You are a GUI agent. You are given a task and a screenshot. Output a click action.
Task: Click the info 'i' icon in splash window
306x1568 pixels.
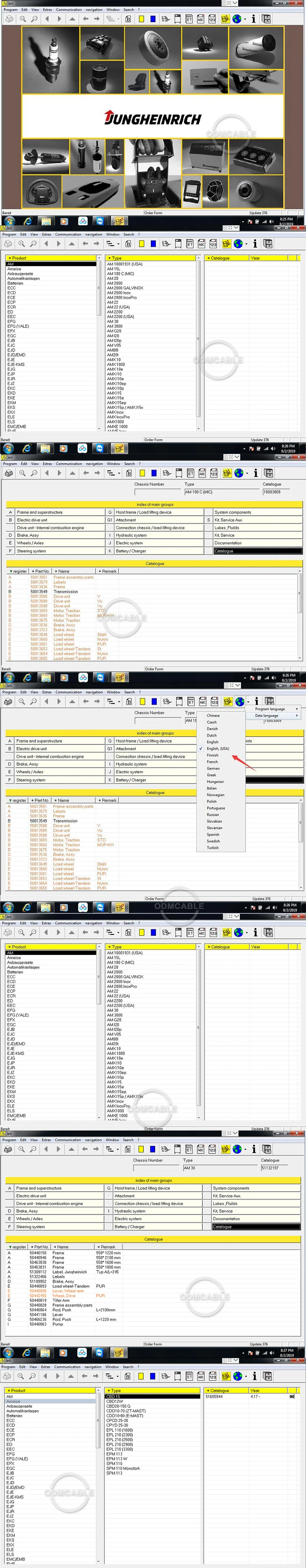coord(253,20)
